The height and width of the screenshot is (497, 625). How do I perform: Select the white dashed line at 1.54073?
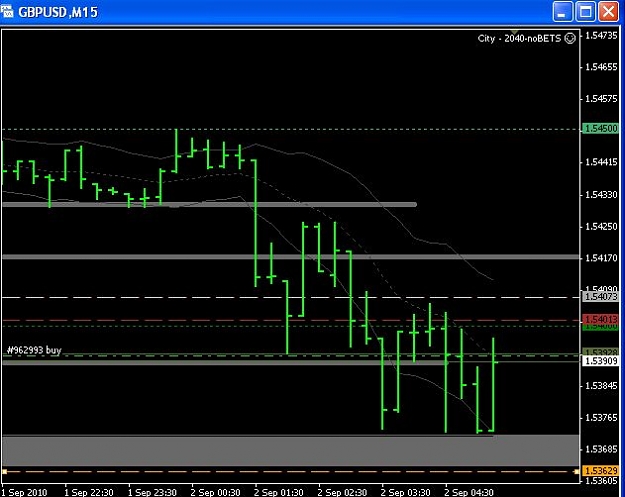pos(291,297)
